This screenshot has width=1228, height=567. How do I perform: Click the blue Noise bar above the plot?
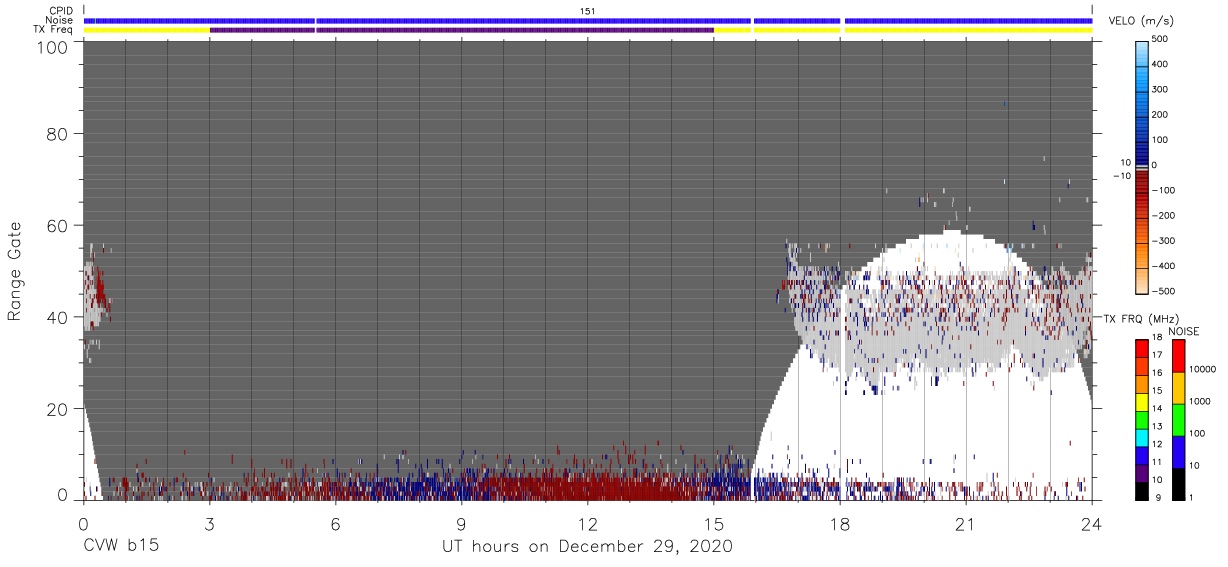[587, 20]
